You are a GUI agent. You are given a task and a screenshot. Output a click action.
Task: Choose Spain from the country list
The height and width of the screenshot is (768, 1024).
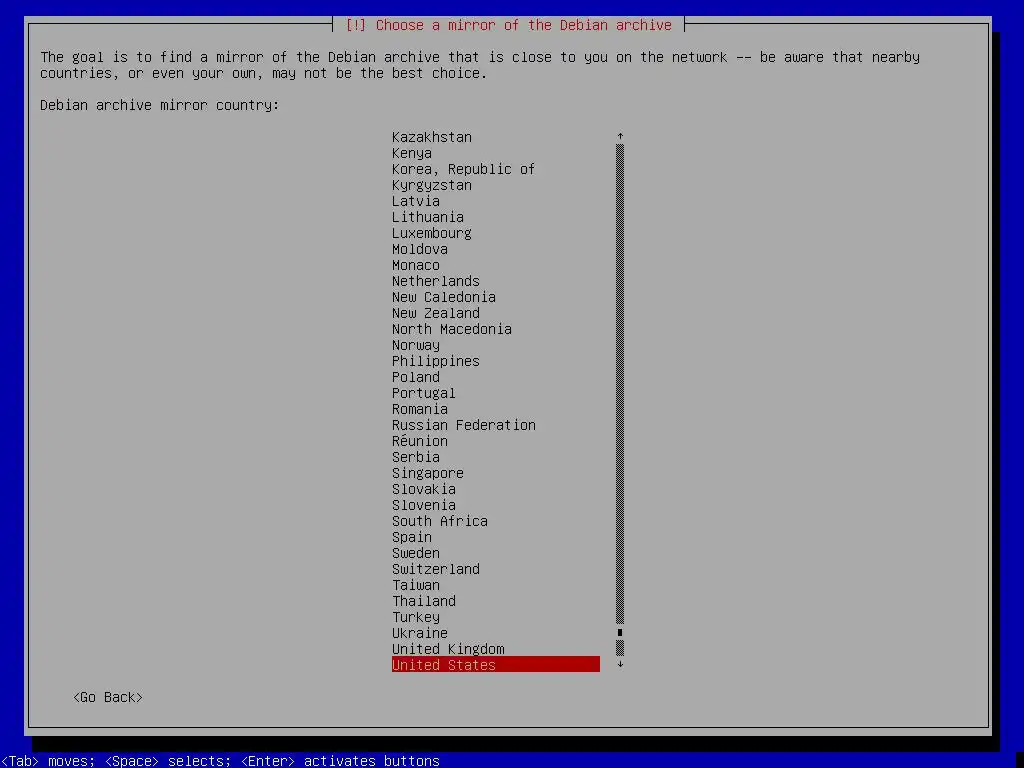(411, 537)
